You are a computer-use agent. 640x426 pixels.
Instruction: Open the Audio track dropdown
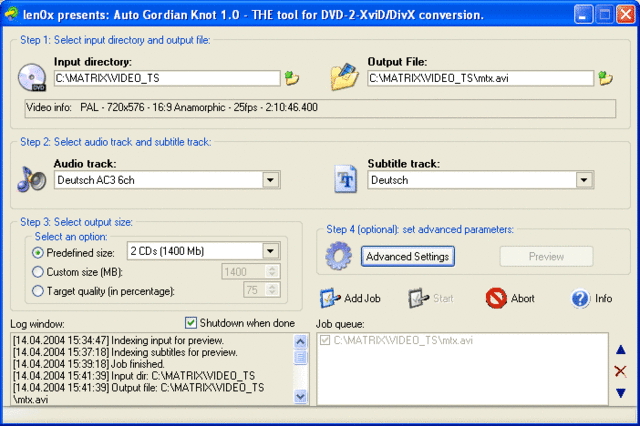coord(270,180)
